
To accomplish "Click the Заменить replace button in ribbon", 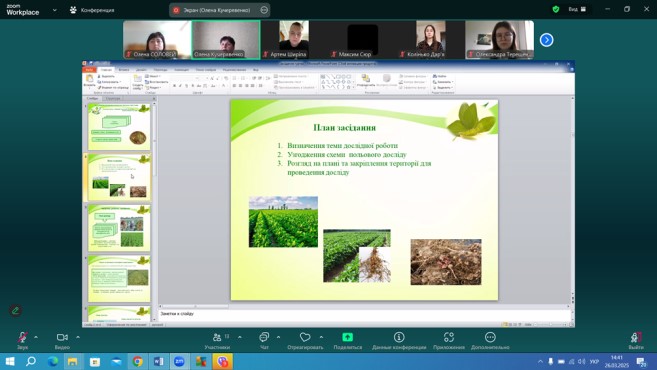I will click(x=443, y=82).
